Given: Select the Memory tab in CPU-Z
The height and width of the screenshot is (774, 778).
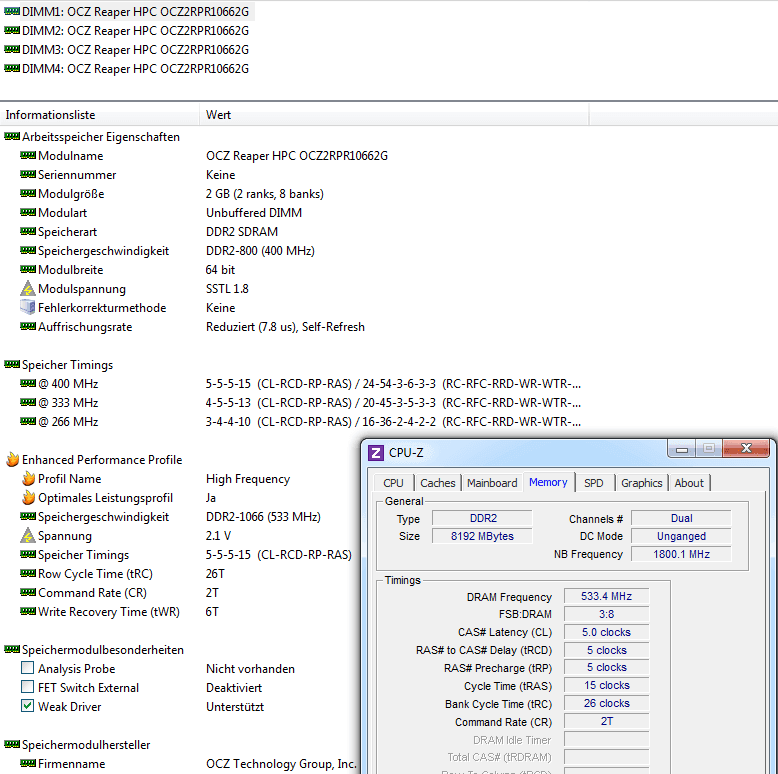Looking at the screenshot, I should (x=548, y=482).
